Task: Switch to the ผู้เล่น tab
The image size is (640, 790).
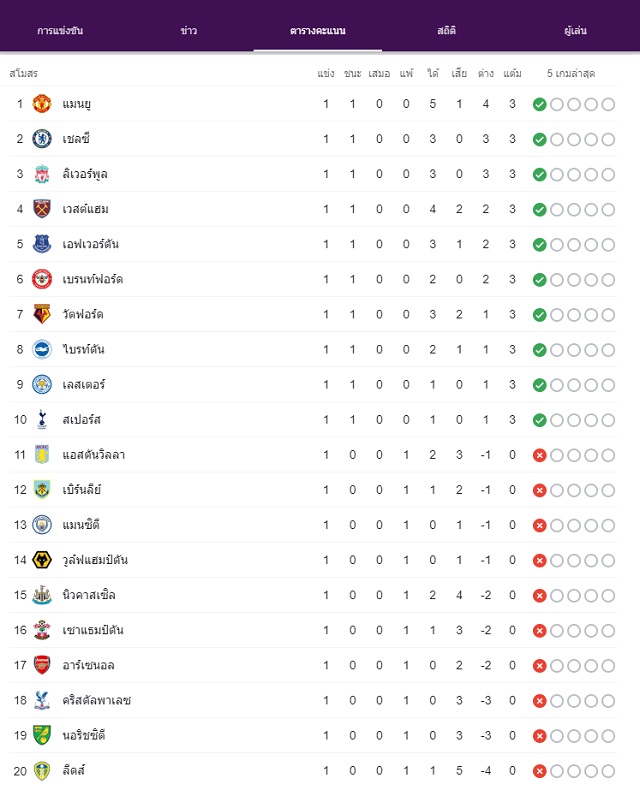Action: point(575,31)
